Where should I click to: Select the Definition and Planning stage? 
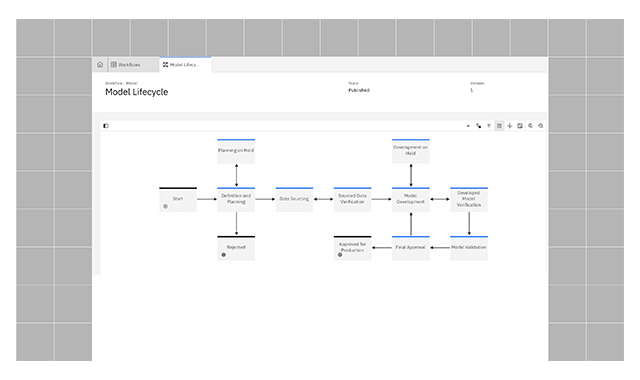pos(236,200)
